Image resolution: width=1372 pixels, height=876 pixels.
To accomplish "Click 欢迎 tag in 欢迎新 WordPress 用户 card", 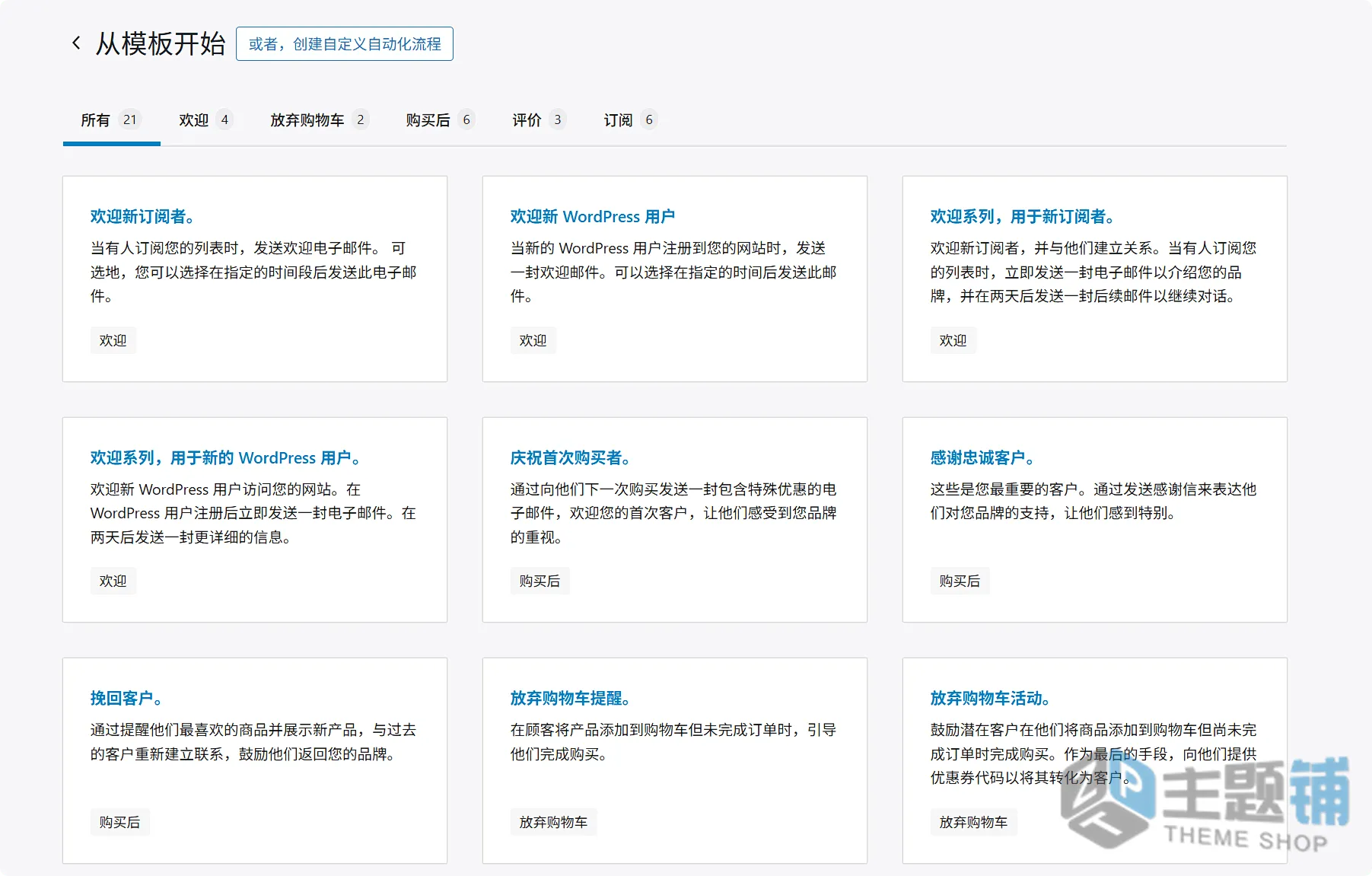I will click(533, 340).
